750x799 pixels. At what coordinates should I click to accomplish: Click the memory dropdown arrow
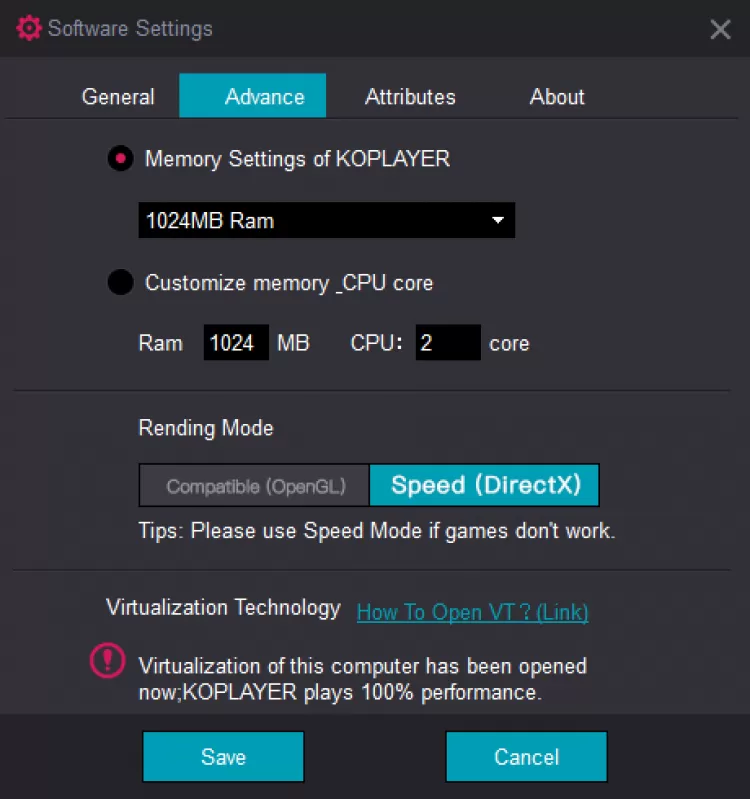pyautogui.click(x=498, y=221)
